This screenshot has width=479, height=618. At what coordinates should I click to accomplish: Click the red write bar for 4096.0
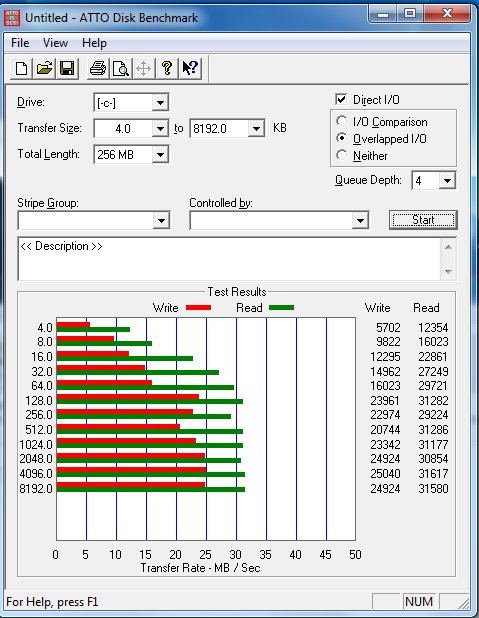(132, 469)
